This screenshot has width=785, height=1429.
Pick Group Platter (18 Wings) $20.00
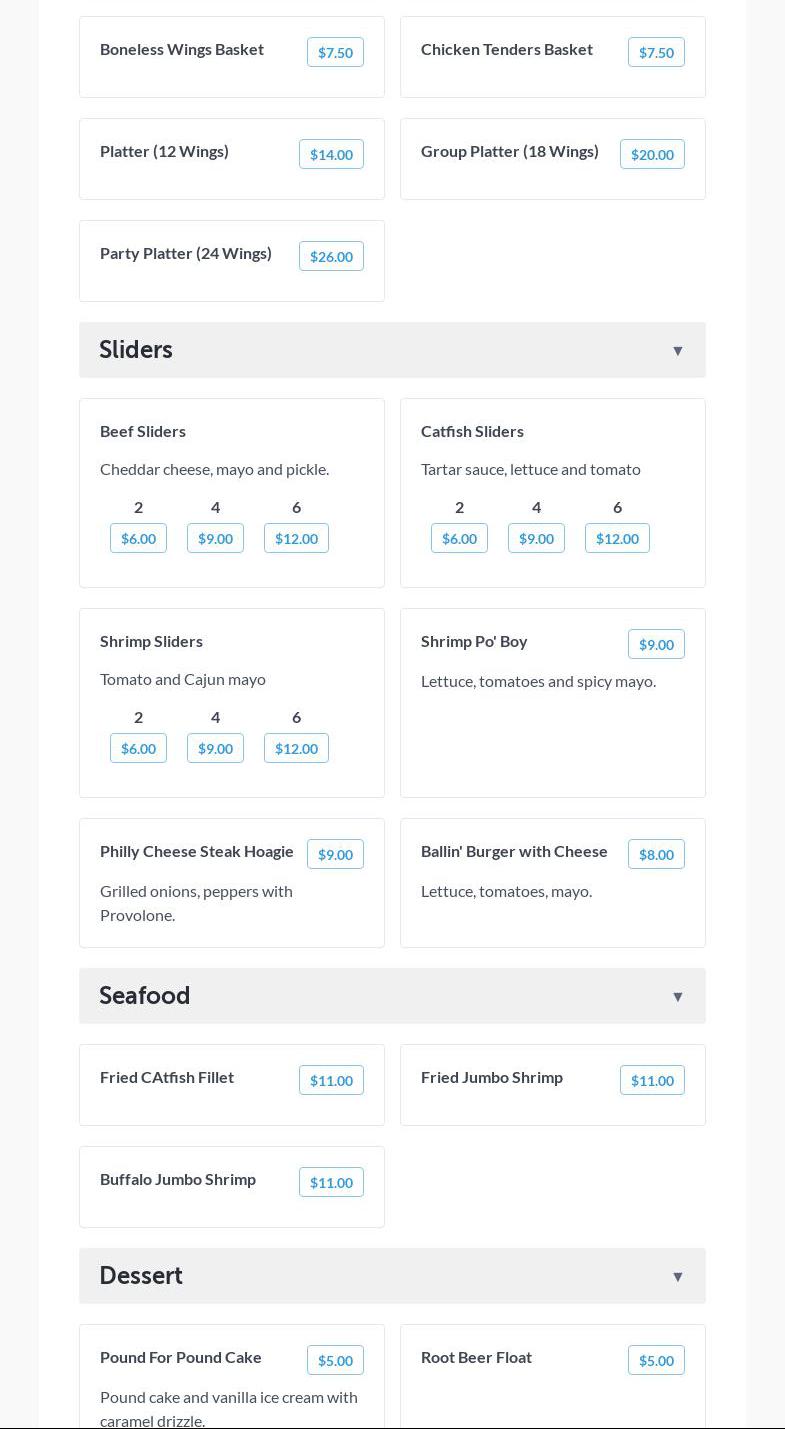652,155
